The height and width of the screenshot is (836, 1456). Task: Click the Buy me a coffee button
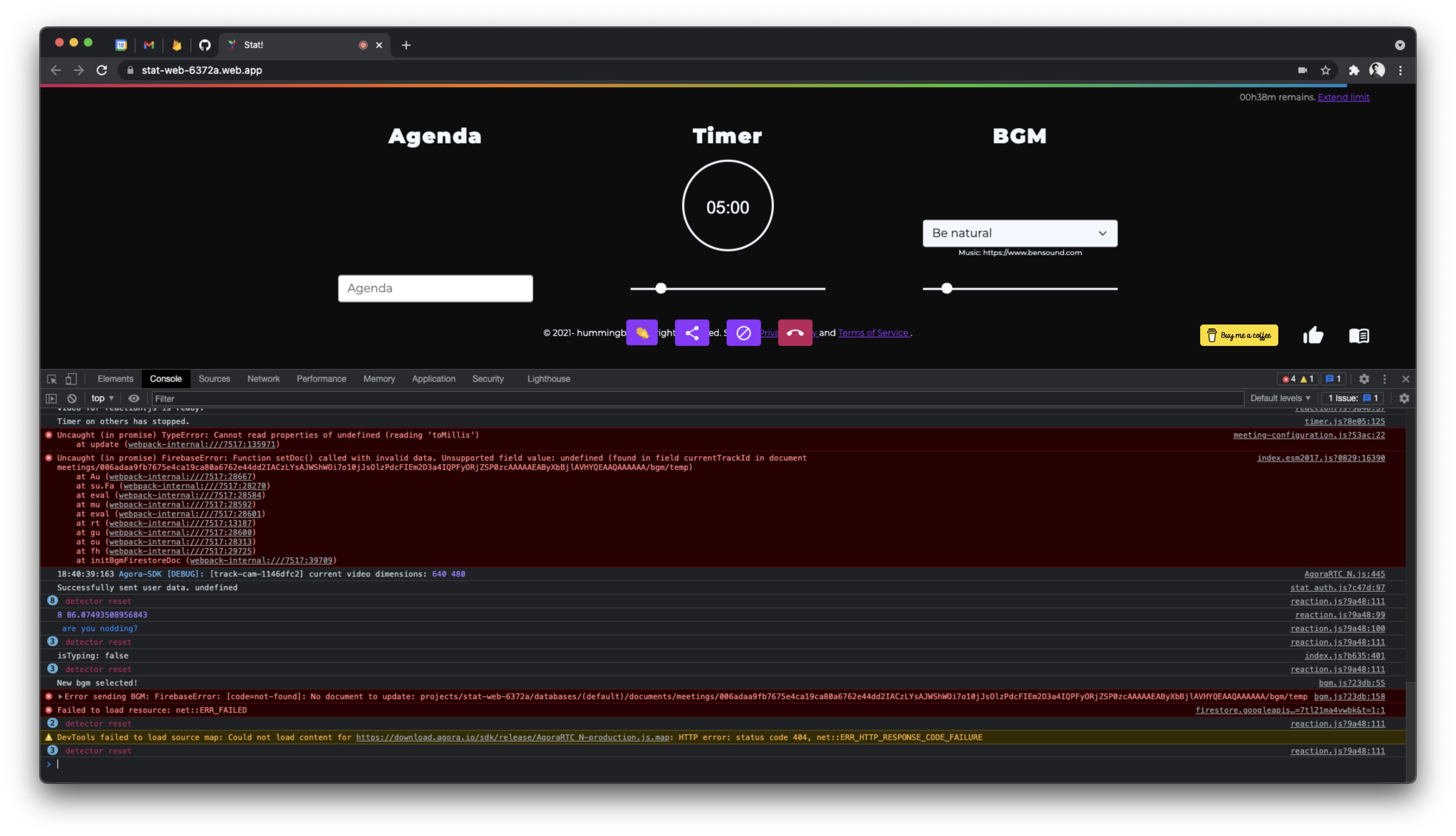click(1239, 335)
